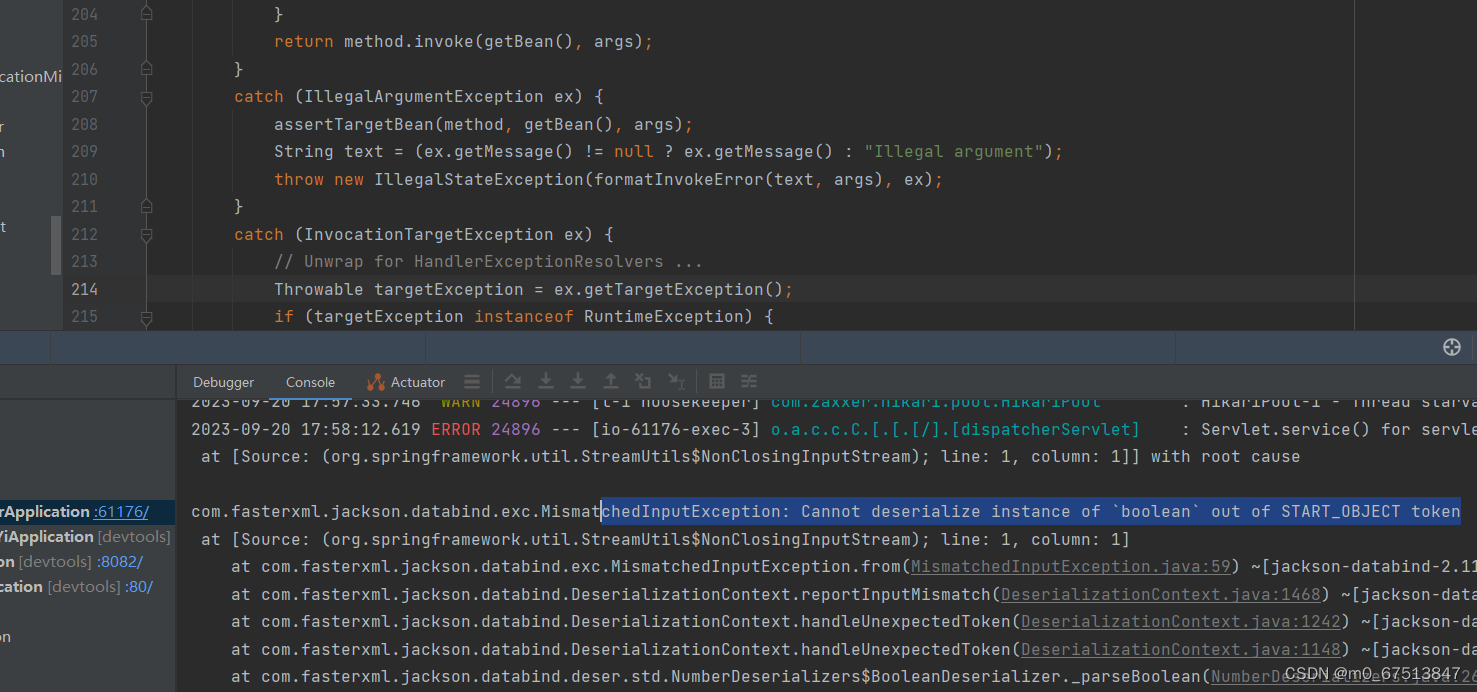Select the Step Over debugger icon

[512, 381]
